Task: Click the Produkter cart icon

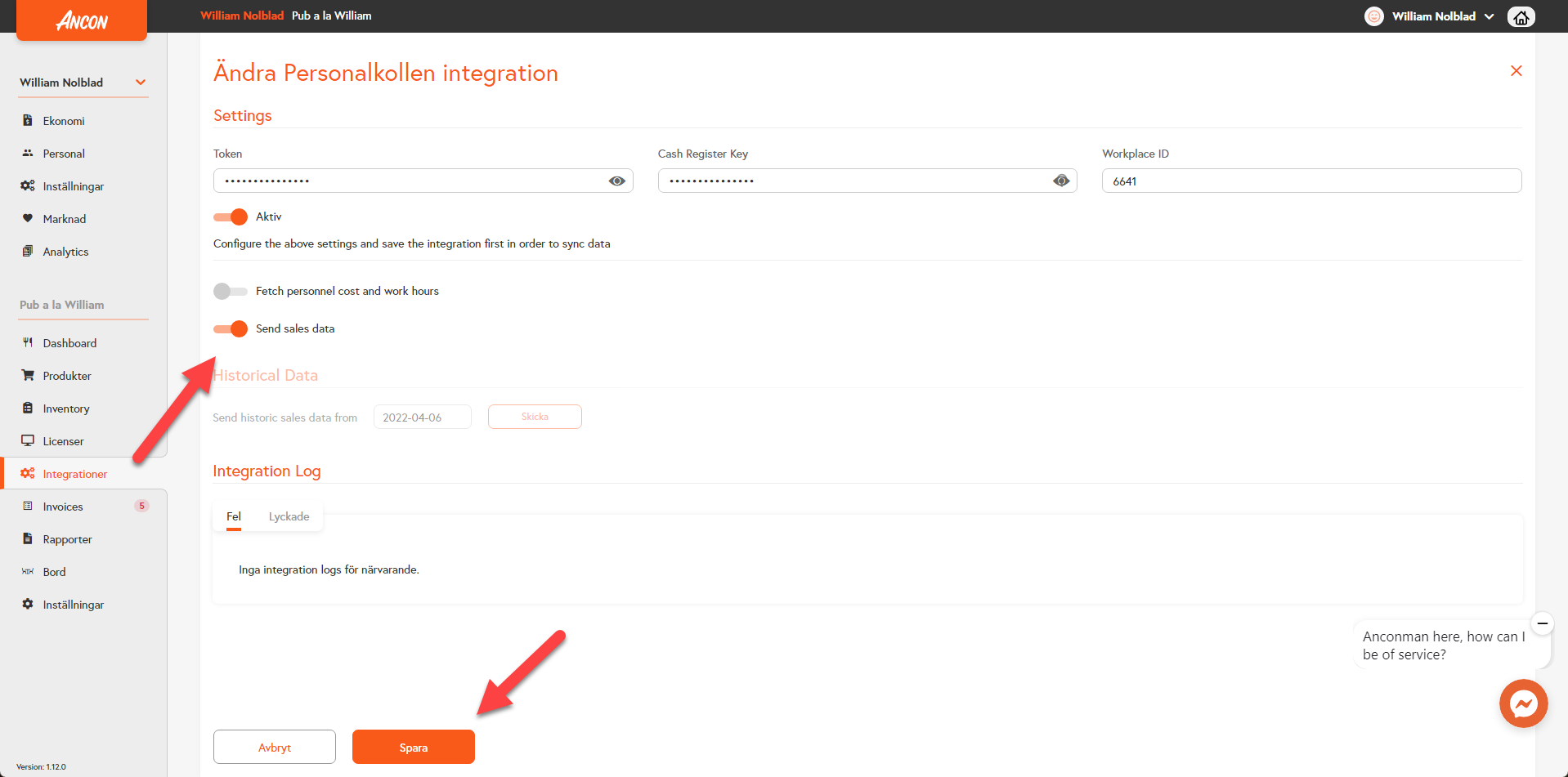Action: click(28, 375)
